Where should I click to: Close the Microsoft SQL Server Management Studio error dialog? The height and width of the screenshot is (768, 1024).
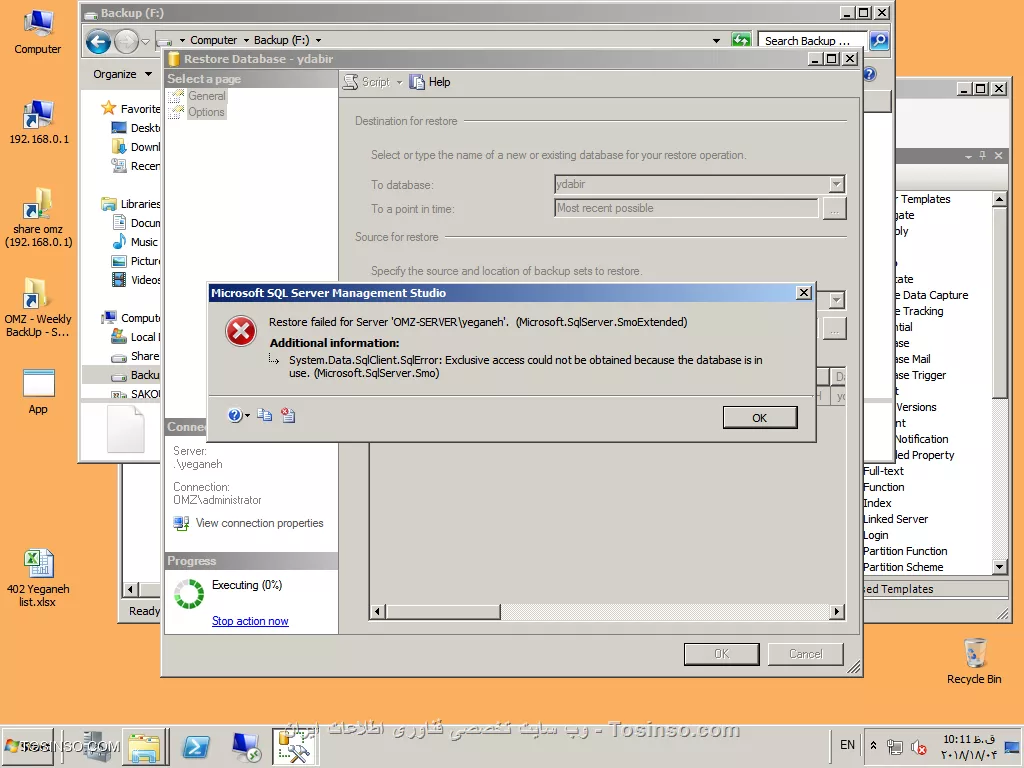pyautogui.click(x=804, y=293)
